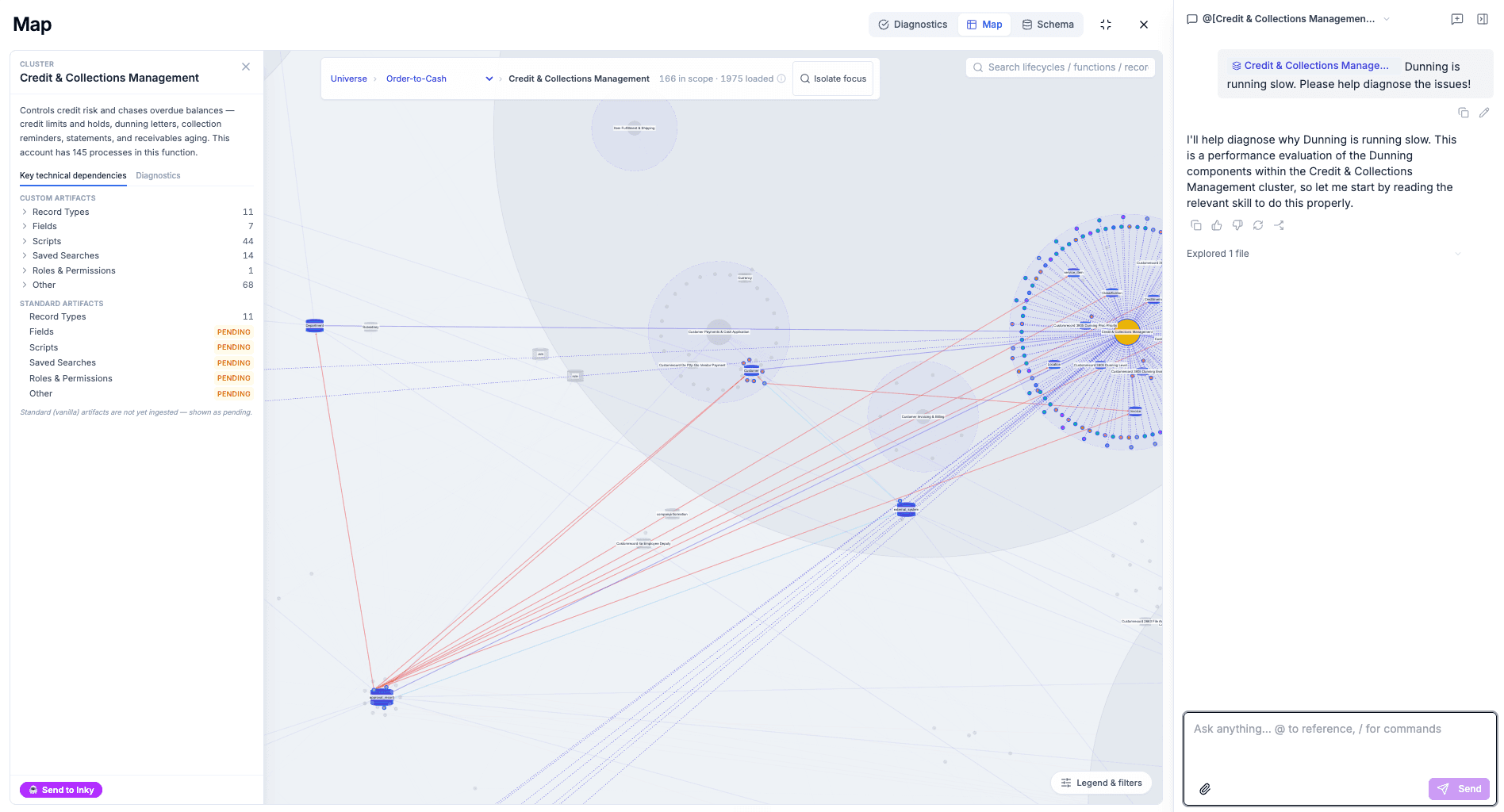Open Legend & filters panel

click(1101, 783)
